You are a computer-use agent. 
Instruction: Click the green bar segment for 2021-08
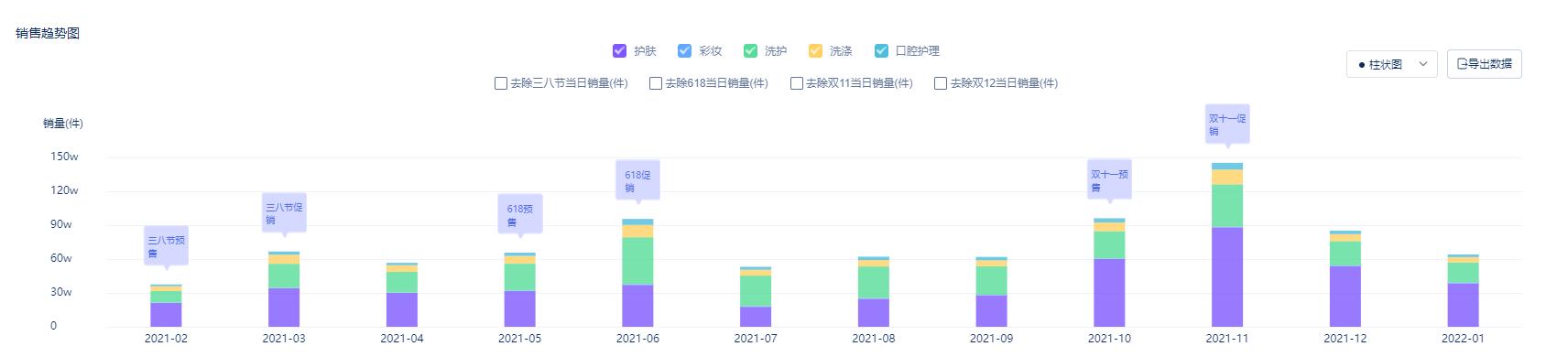874,283
